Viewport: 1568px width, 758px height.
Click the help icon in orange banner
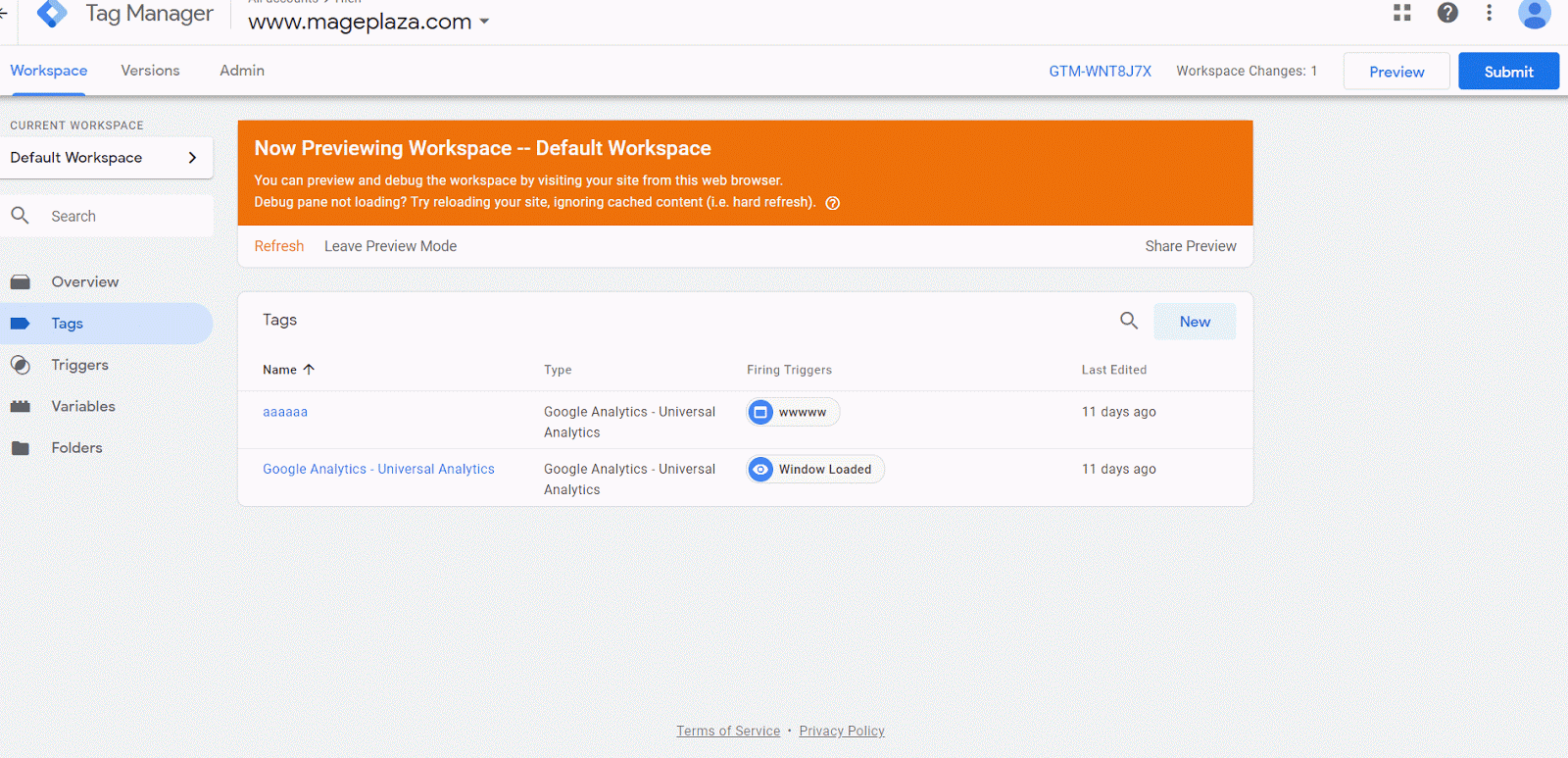(x=833, y=203)
